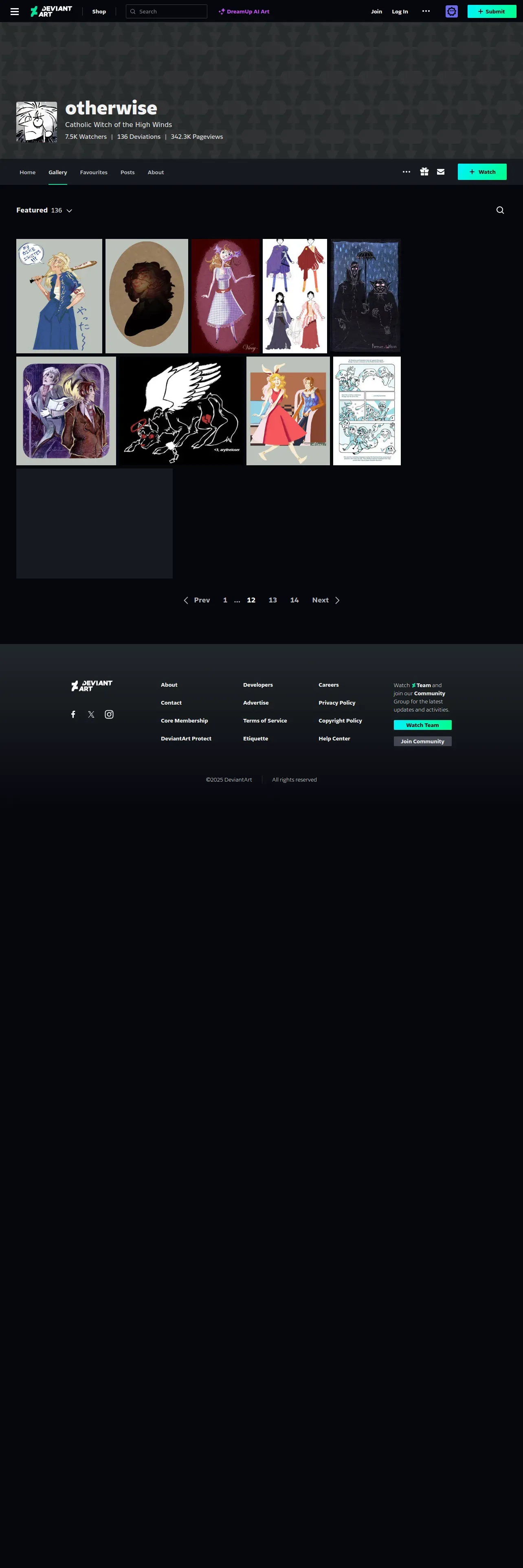This screenshot has width=523, height=1568.
Task: Click the Core Membership link
Action: point(185,720)
